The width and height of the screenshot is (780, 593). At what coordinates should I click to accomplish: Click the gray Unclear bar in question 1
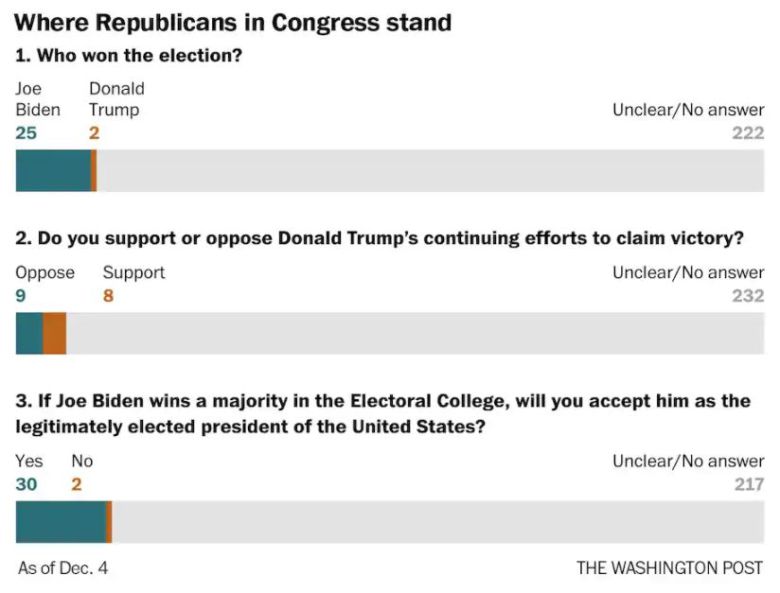coord(430,171)
